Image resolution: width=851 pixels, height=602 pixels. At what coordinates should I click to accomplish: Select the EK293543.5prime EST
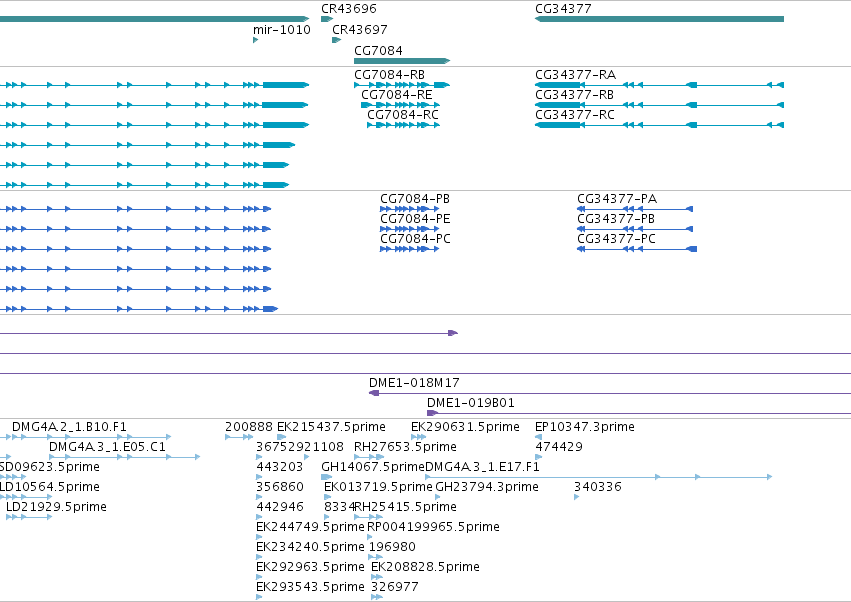310,588
